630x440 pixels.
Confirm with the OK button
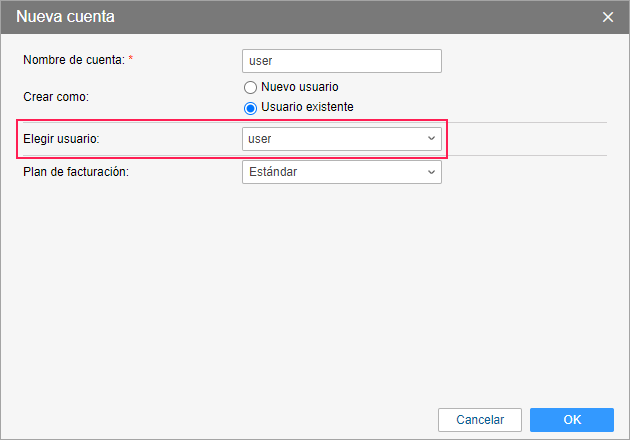pyautogui.click(x=571, y=419)
